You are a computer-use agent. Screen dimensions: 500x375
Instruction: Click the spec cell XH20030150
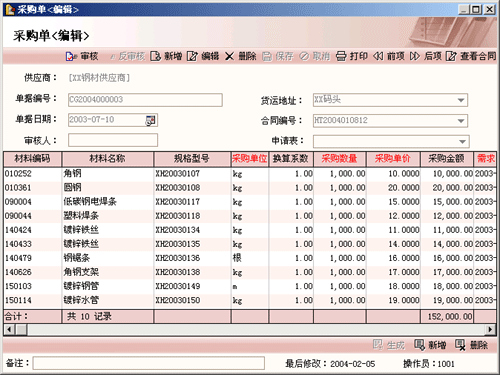[x=192, y=300]
